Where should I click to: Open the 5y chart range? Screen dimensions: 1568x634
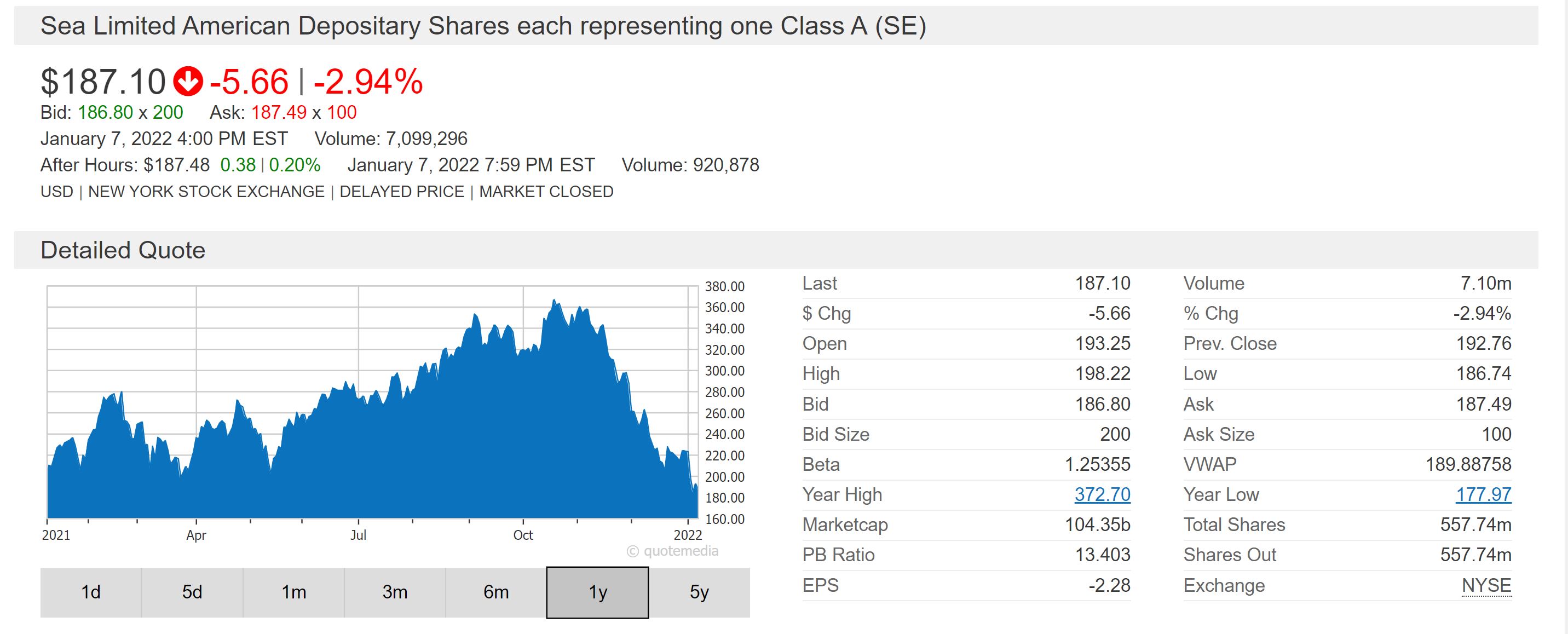tap(699, 592)
